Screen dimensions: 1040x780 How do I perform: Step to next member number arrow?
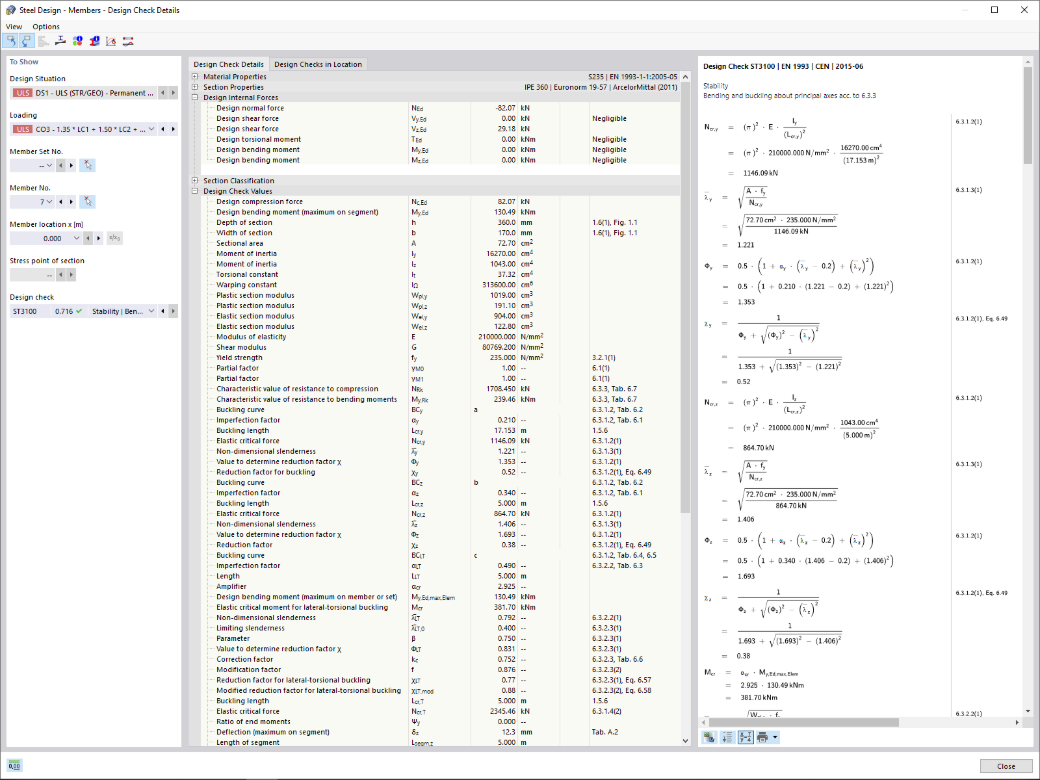tap(71, 202)
